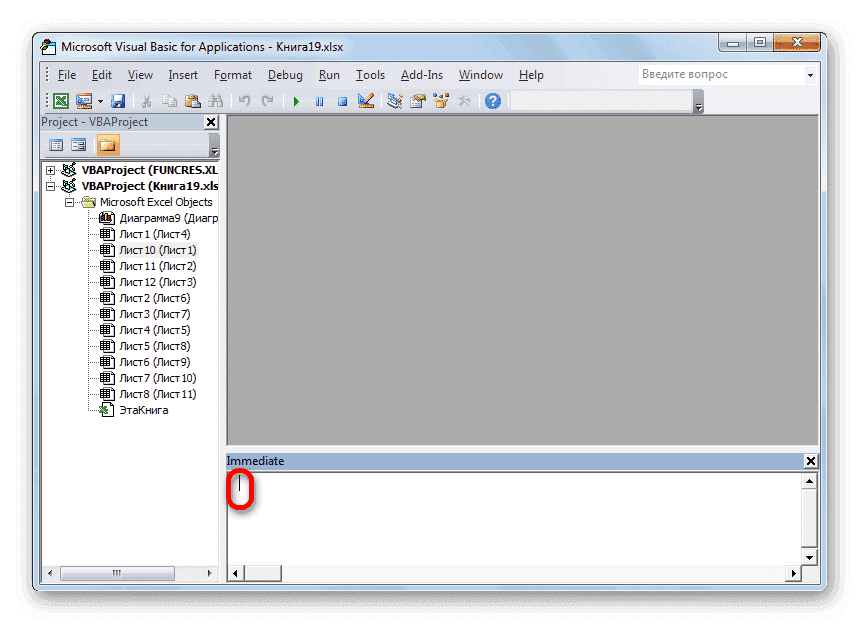Select the View Object icon in Project panel

pos(79,144)
